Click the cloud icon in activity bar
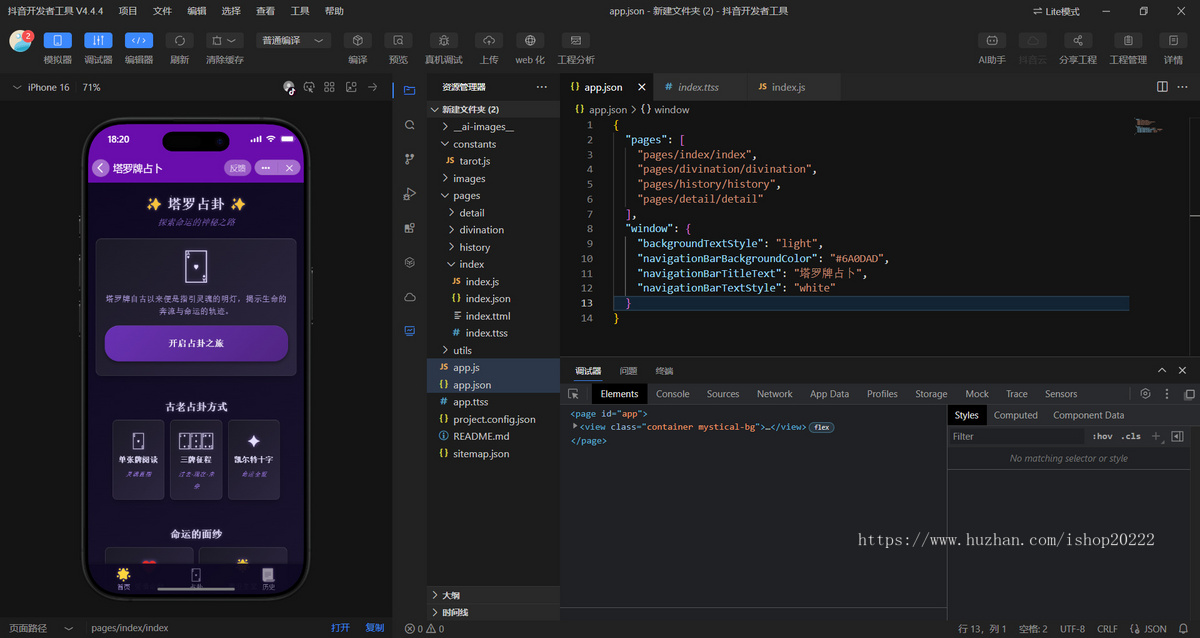Image resolution: width=1200 pixels, height=638 pixels. [x=409, y=297]
